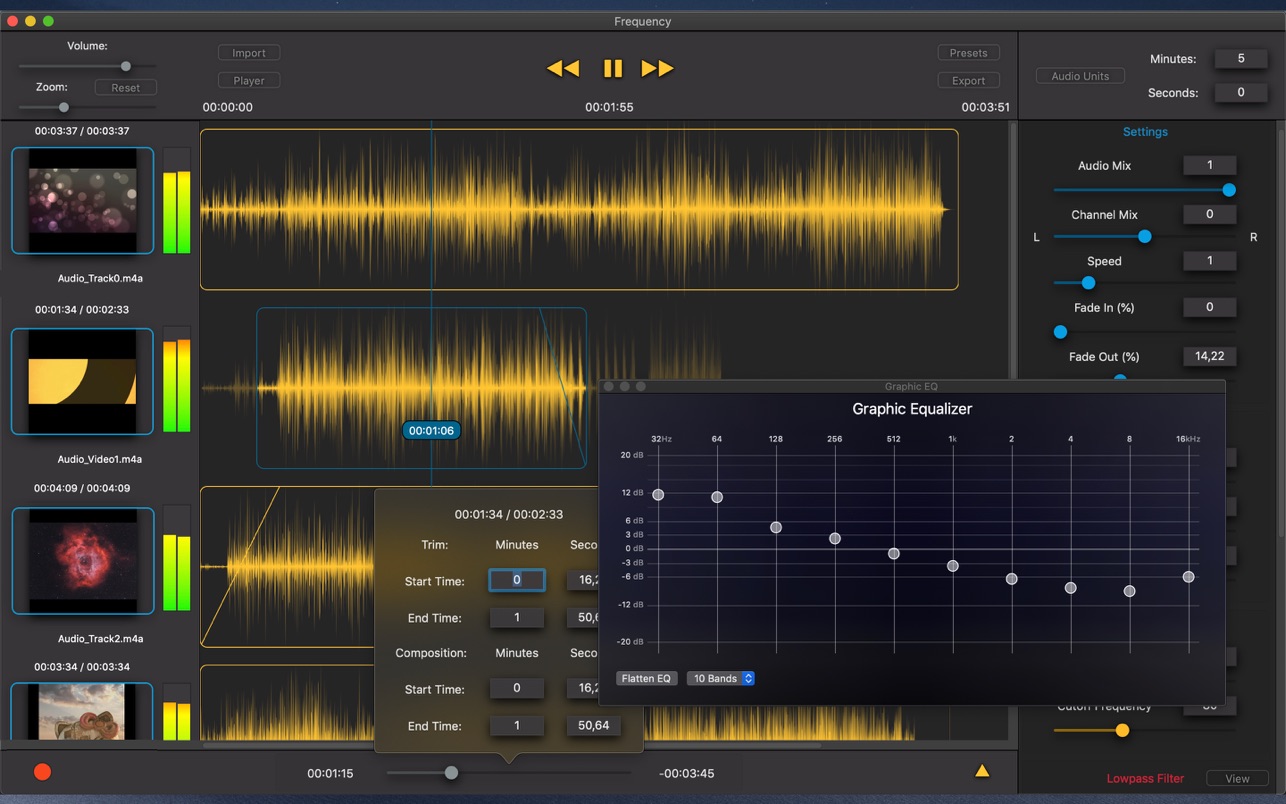Click the fast-forward playback button
Viewport: 1286px width, 804px height.
[x=657, y=68]
